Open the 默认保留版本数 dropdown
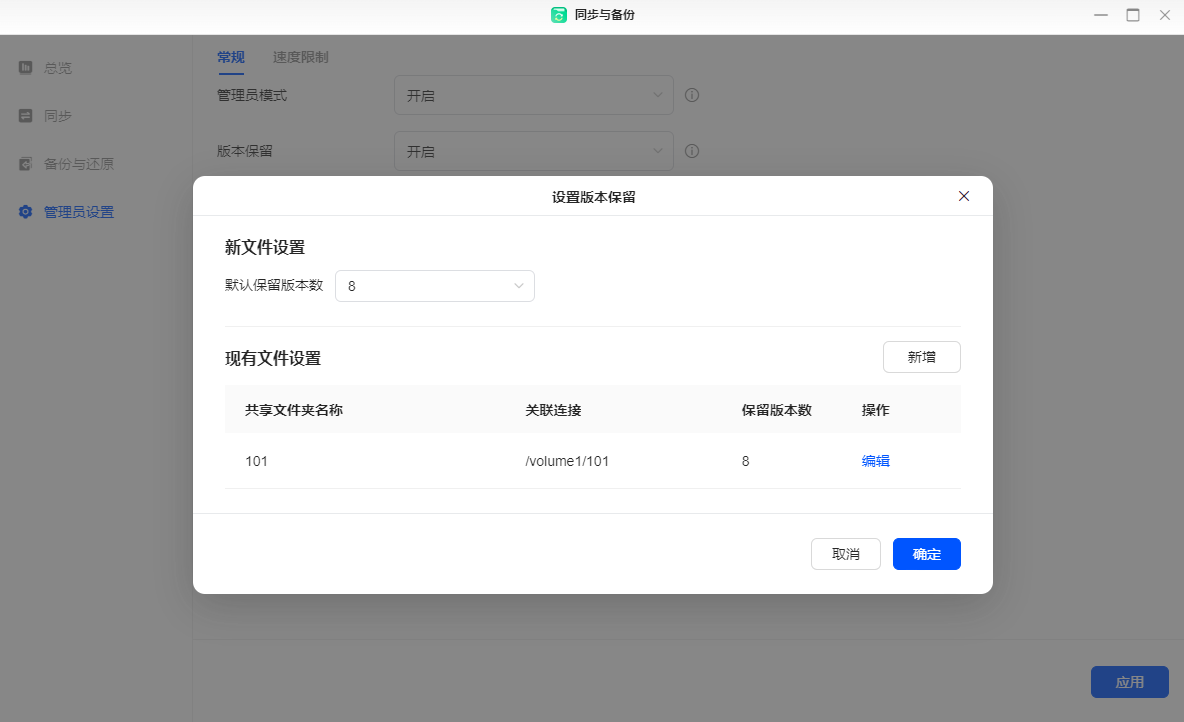Image resolution: width=1184 pixels, height=722 pixels. tap(435, 286)
